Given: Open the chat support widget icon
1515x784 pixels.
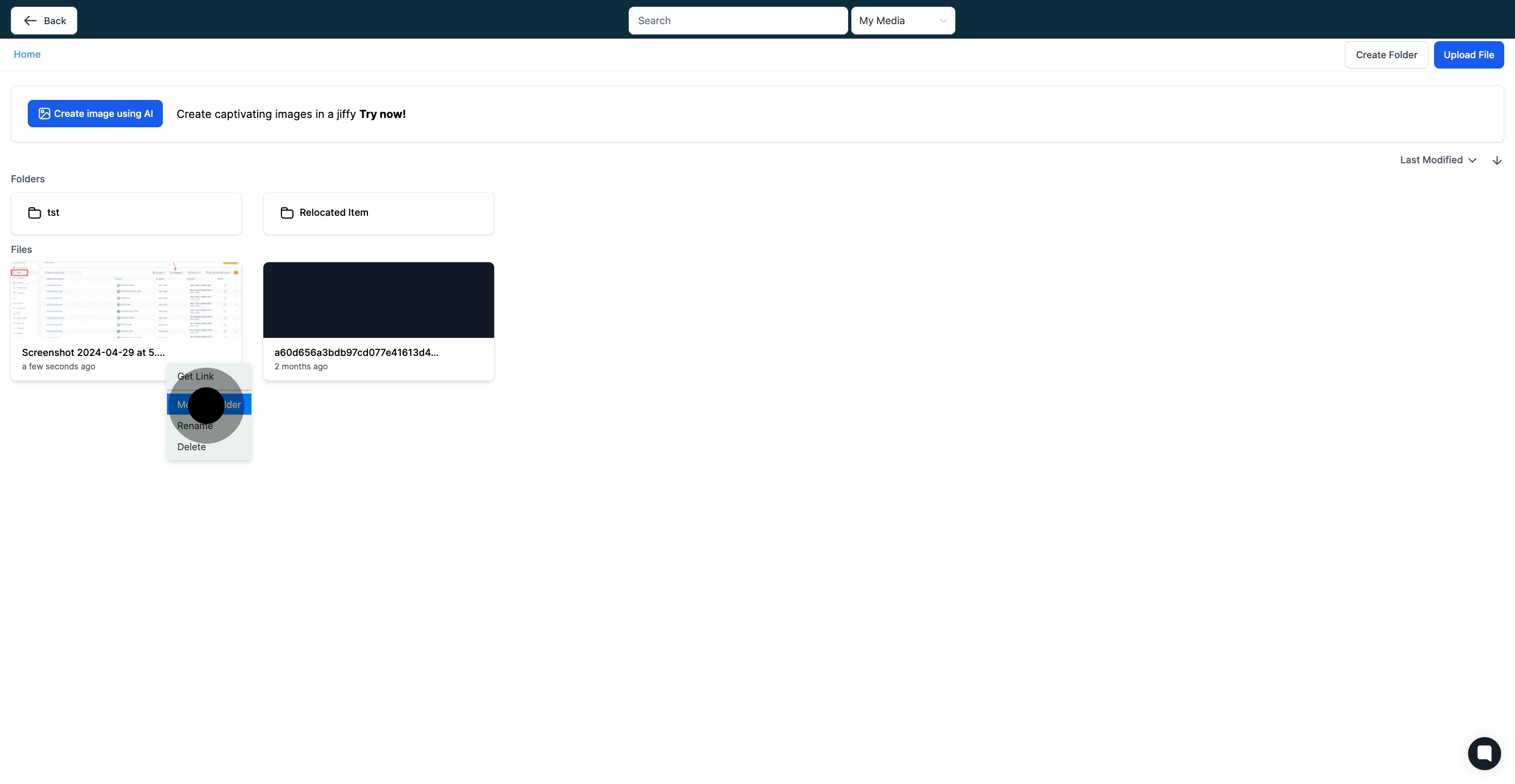Looking at the screenshot, I should pos(1484,753).
